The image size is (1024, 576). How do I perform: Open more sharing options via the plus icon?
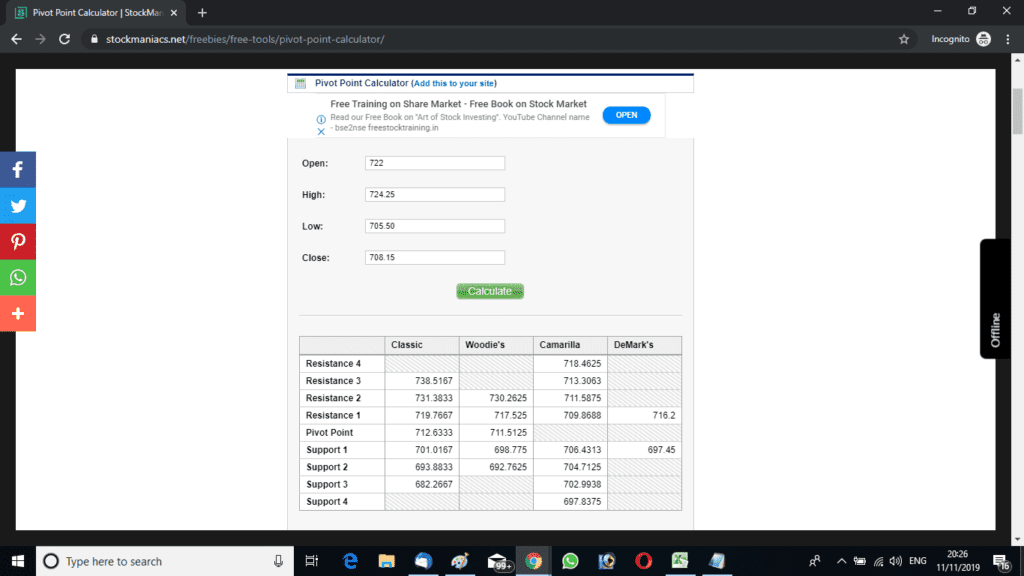point(17,313)
